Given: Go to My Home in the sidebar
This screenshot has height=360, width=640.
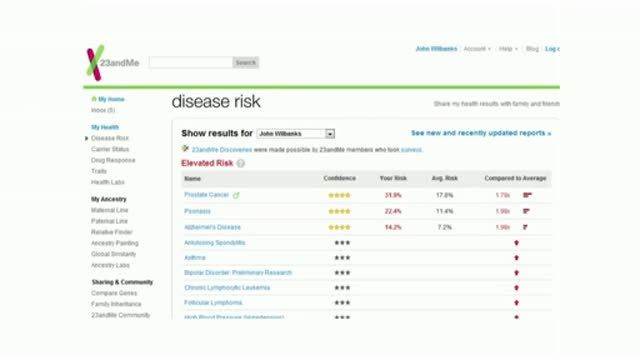Looking at the screenshot, I should click(111, 99).
